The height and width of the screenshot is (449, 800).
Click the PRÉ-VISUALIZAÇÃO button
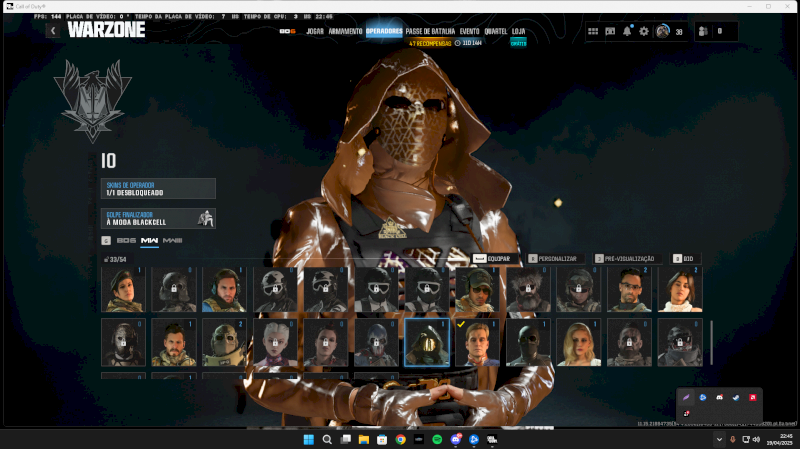(627, 259)
